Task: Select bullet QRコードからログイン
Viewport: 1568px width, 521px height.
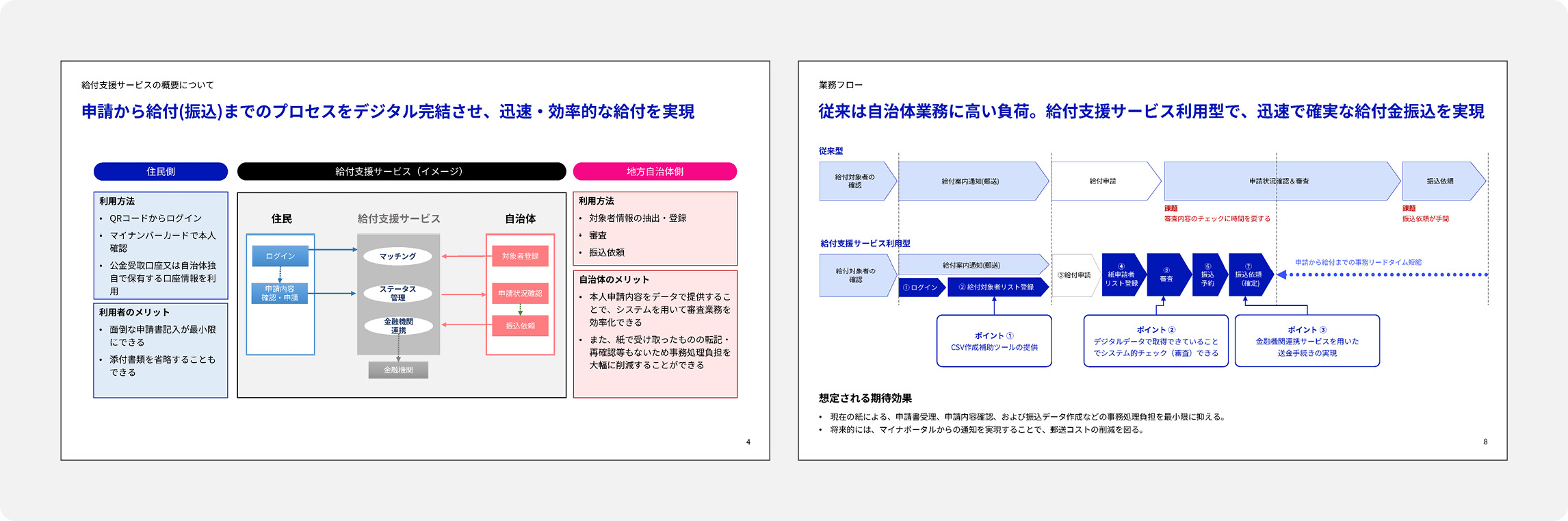Action: [x=155, y=218]
